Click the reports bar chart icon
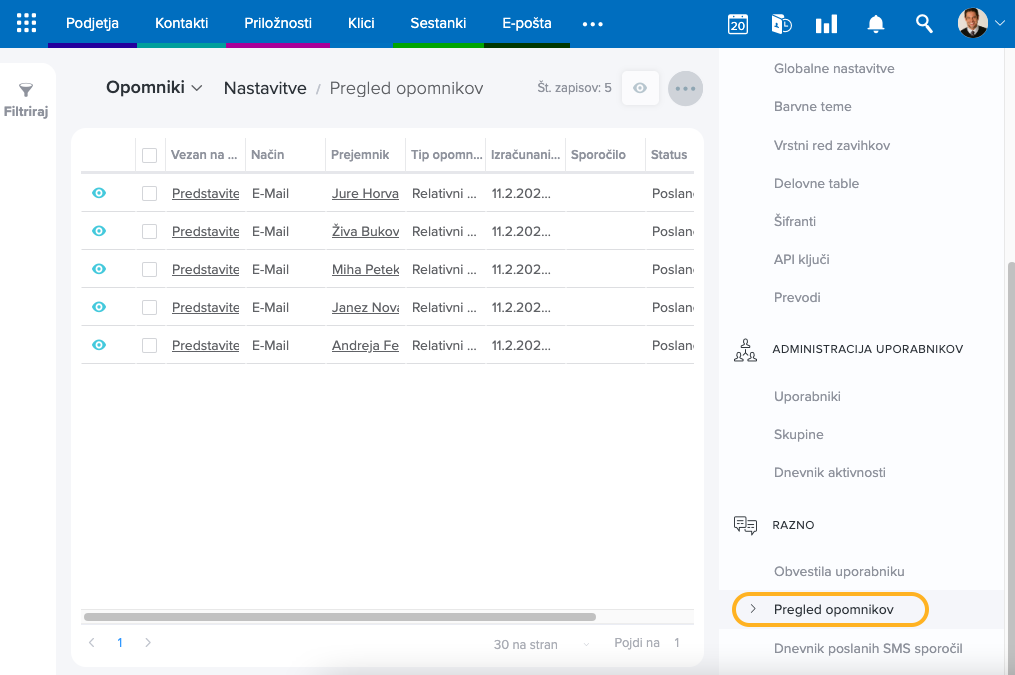The height and width of the screenshot is (675, 1015). click(x=826, y=24)
